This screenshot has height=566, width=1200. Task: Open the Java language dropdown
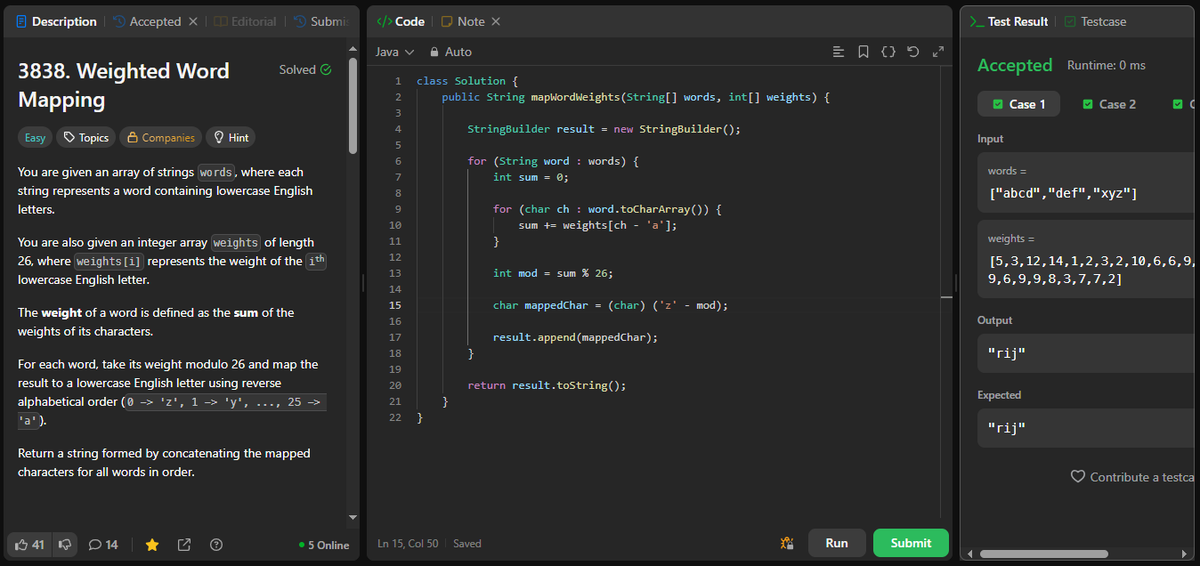click(394, 52)
